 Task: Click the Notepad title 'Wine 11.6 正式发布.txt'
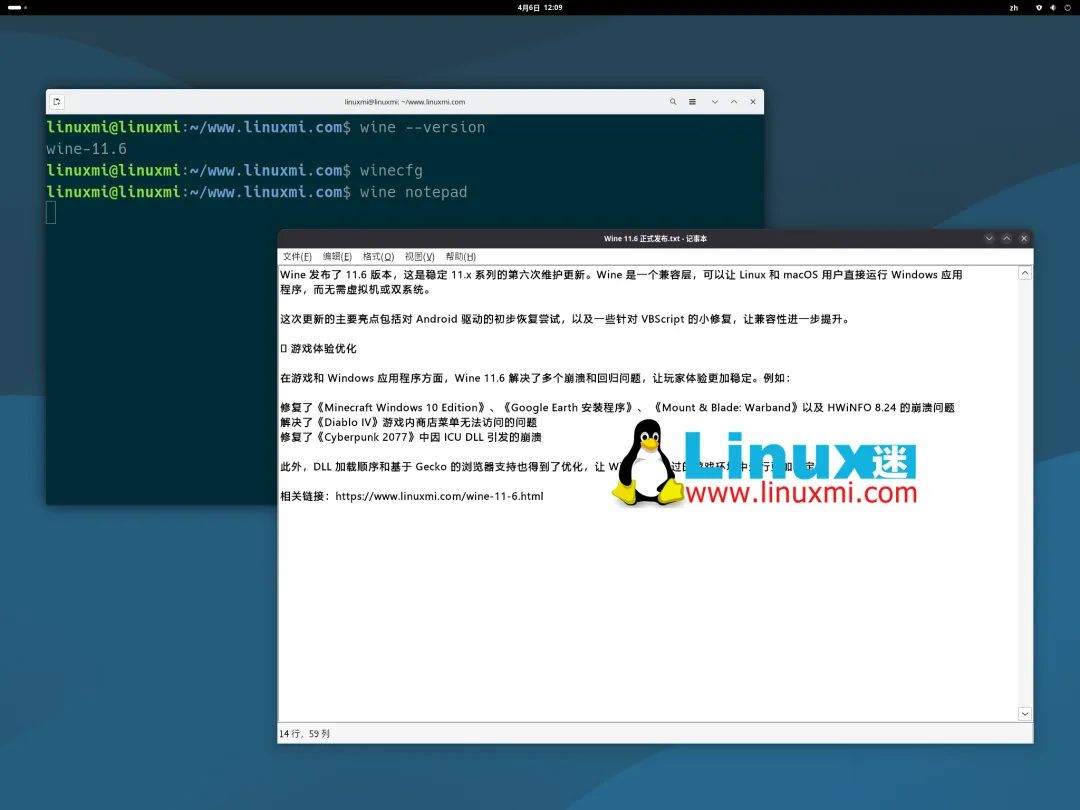coord(642,238)
